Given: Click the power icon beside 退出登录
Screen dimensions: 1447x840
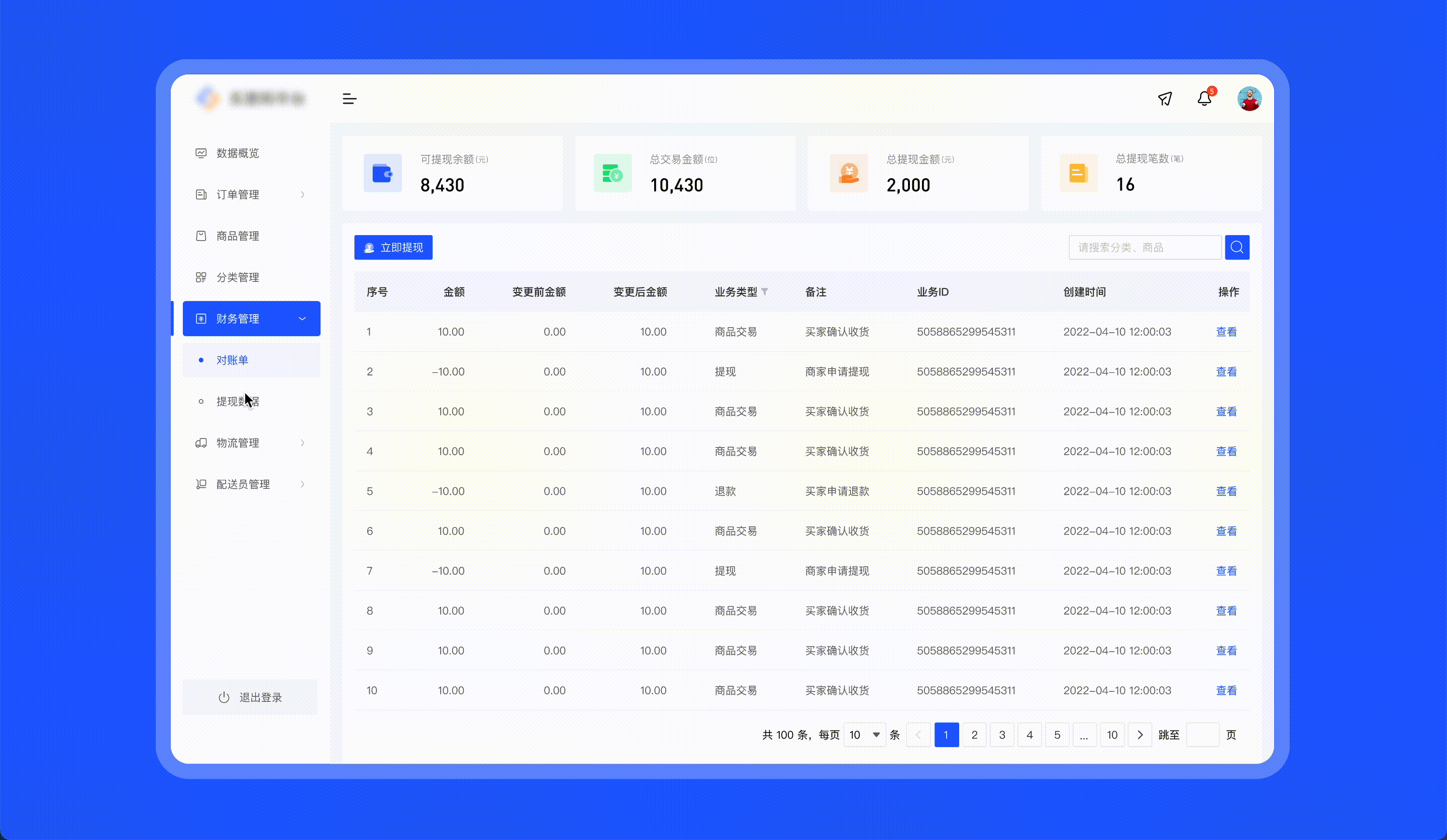Looking at the screenshot, I should pos(224,697).
